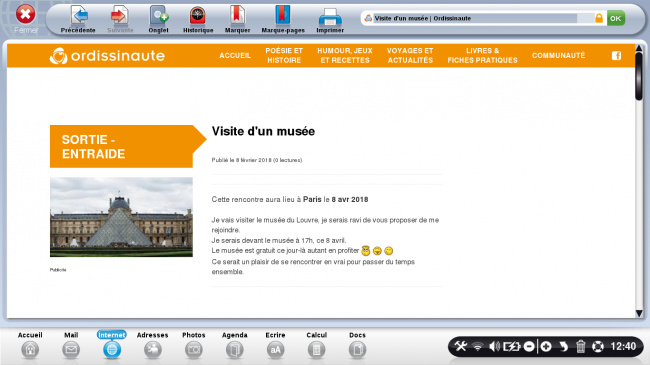The height and width of the screenshot is (365, 650).
Task: Click the address bar field
Action: tap(476, 18)
